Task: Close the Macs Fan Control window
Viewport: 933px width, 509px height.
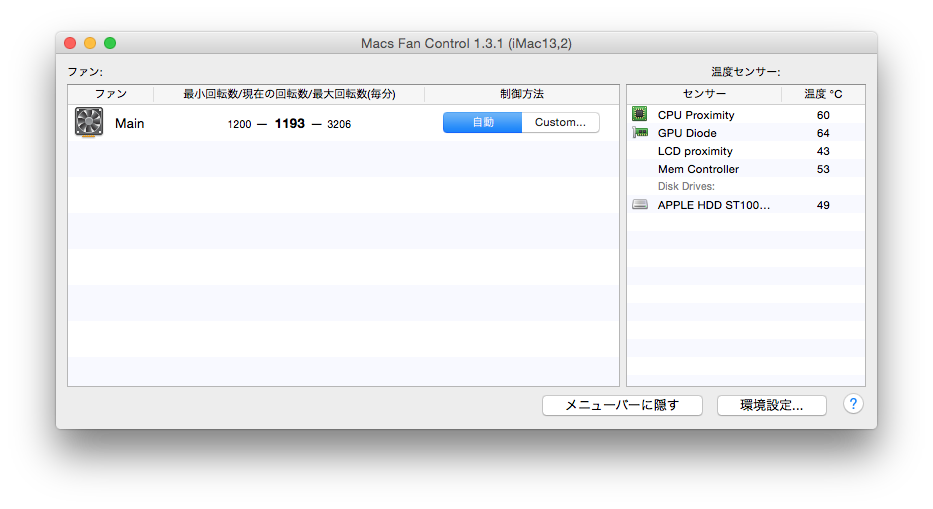Action: click(x=70, y=43)
